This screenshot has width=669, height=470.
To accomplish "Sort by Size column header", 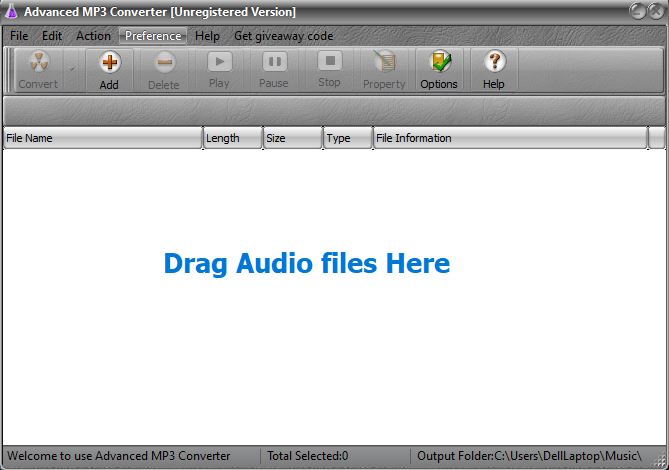I will (293, 138).
